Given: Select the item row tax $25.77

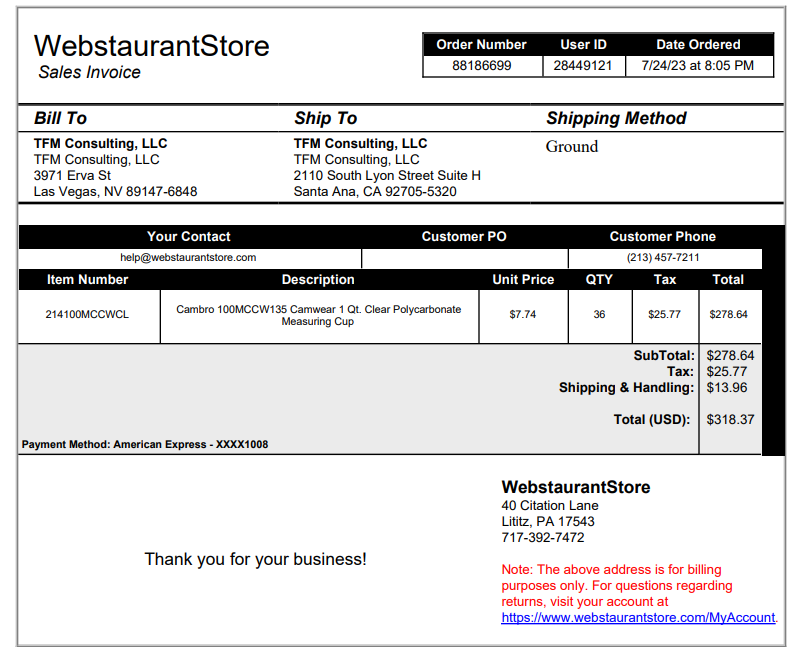Looking at the screenshot, I should [664, 314].
